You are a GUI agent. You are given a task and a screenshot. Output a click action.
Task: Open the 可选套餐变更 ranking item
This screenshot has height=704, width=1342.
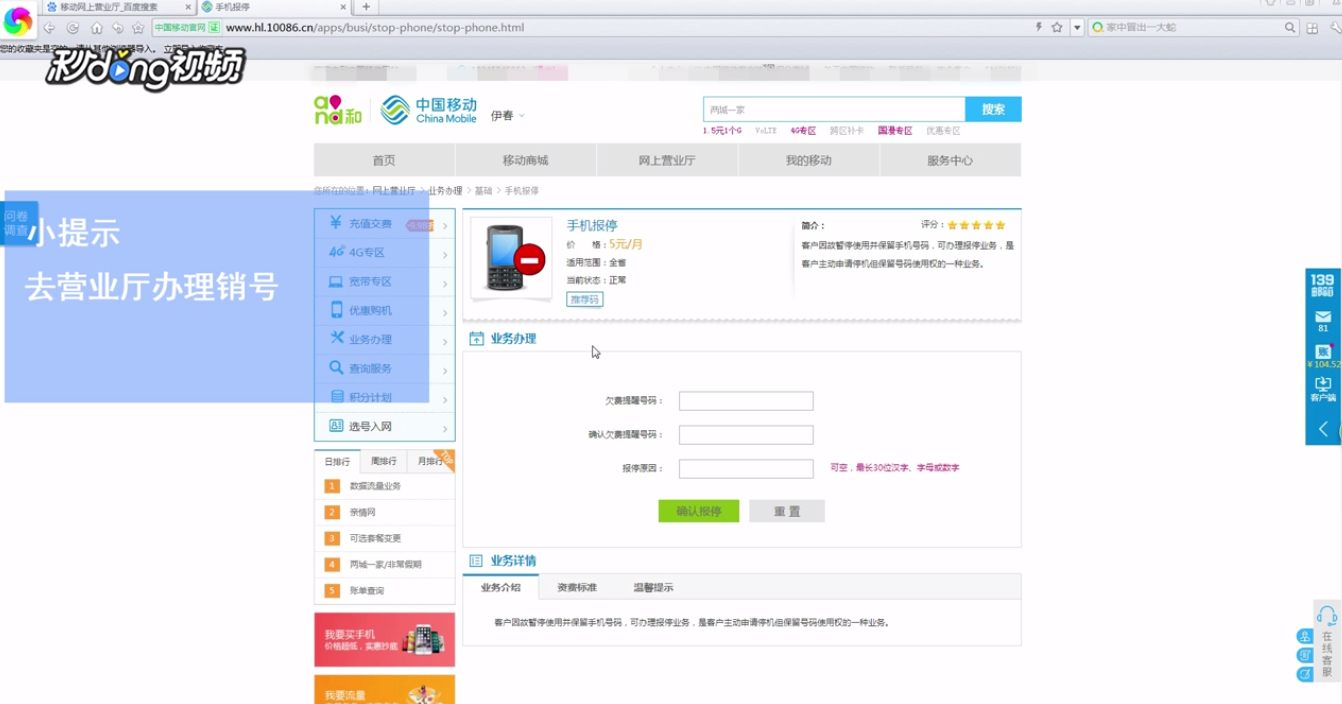375,538
